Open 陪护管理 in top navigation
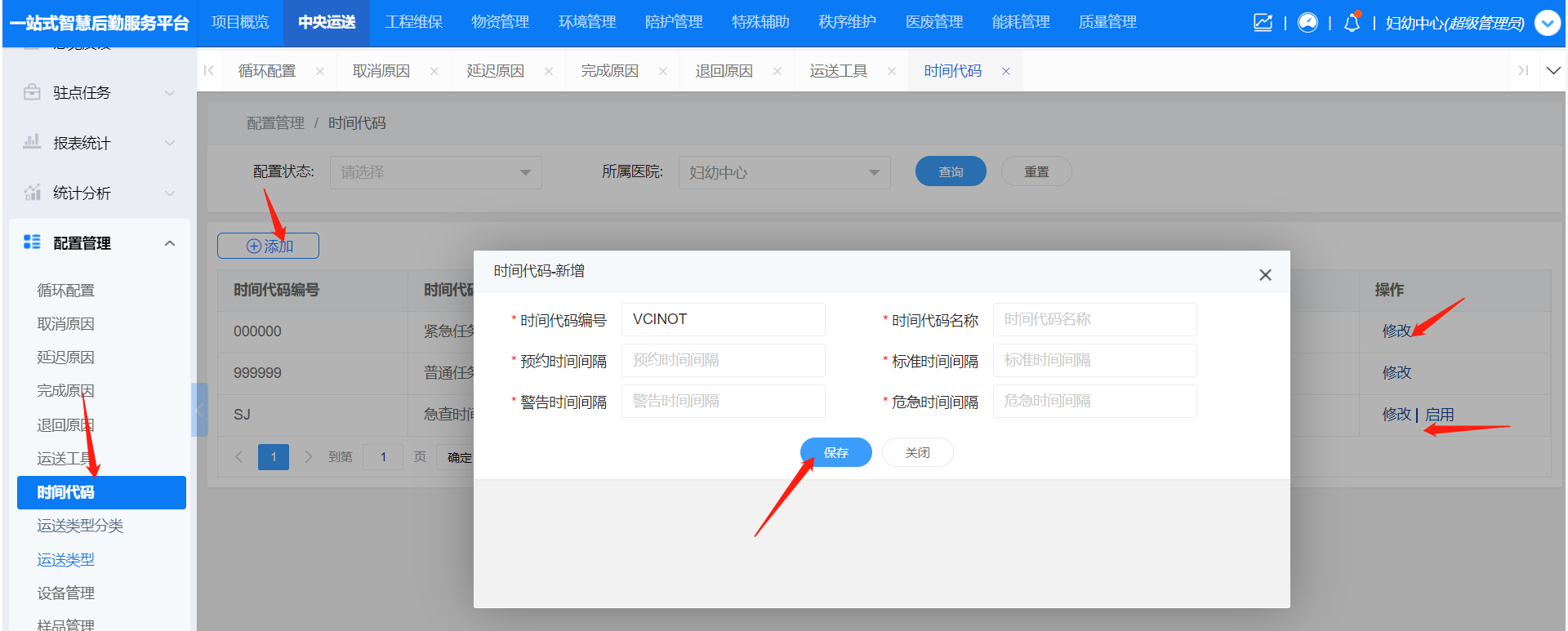 click(x=674, y=22)
